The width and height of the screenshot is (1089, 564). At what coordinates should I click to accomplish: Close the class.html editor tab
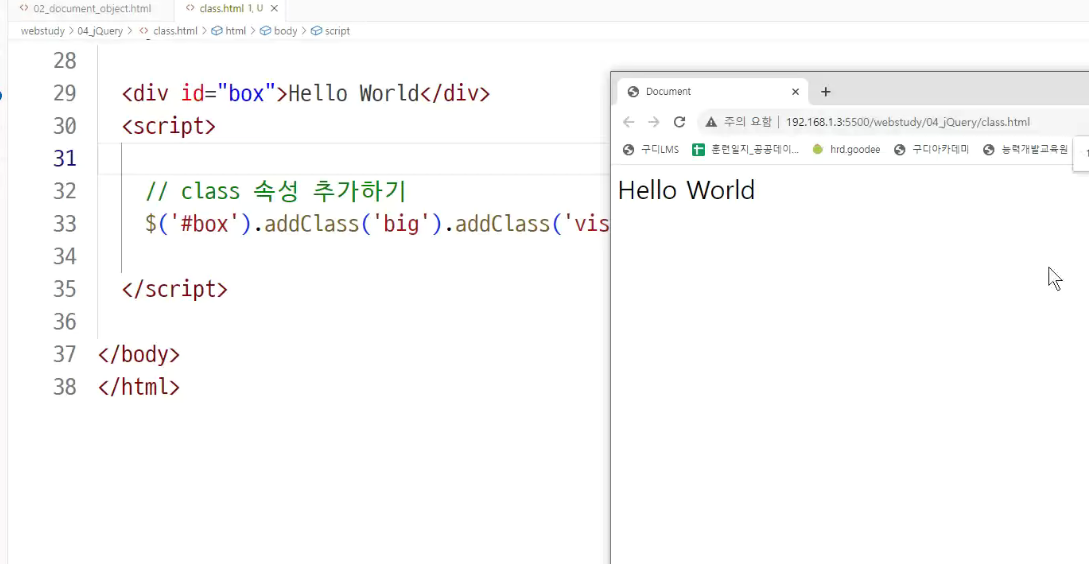coord(274,9)
